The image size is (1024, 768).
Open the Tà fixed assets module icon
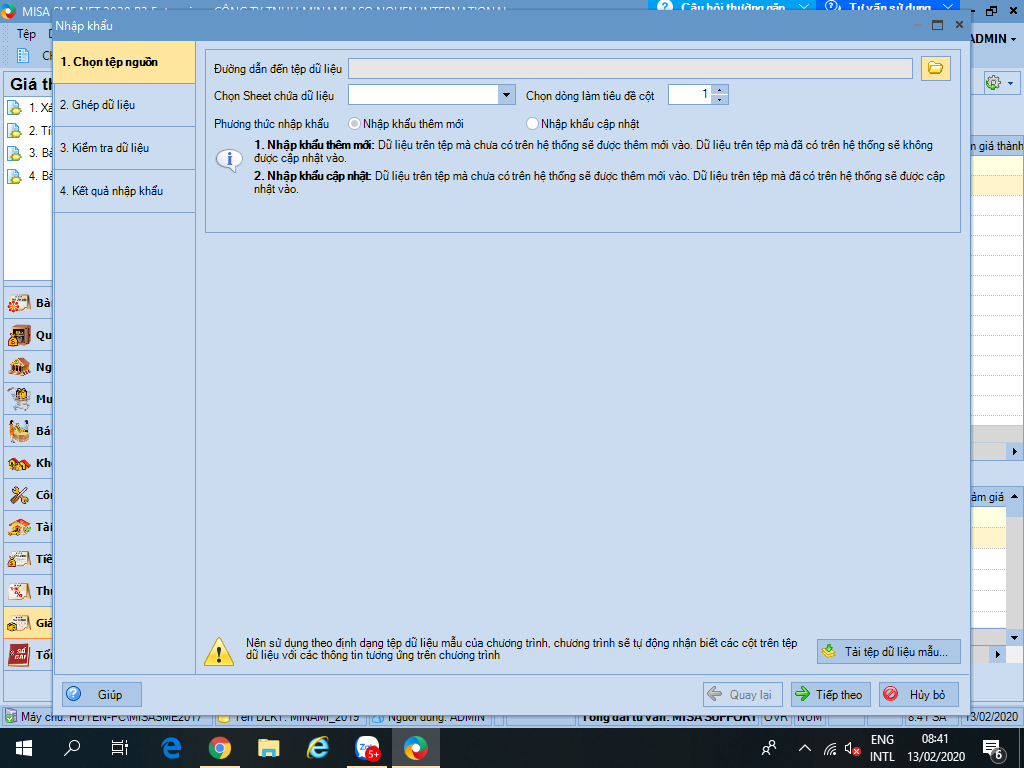click(20, 527)
